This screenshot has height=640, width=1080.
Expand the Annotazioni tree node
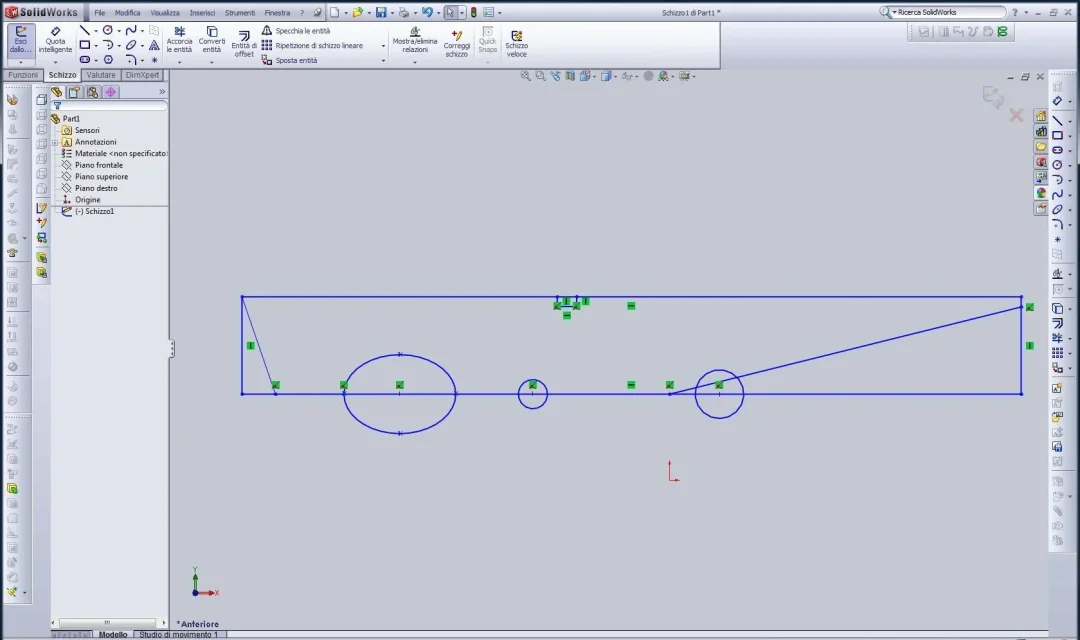55,143
